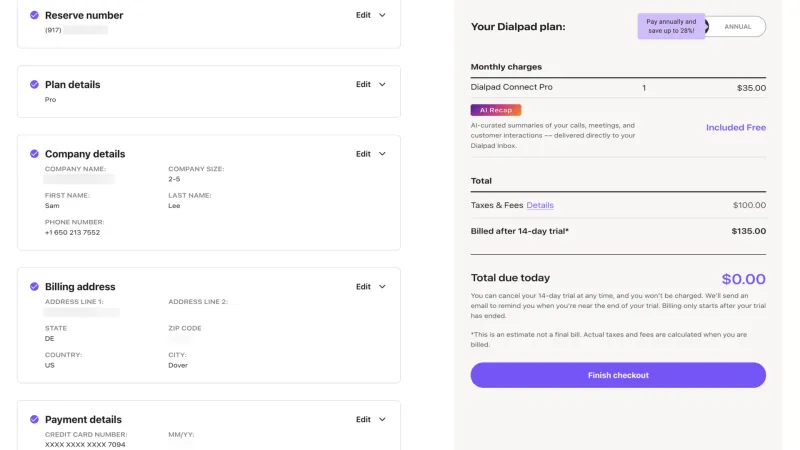This screenshot has width=800, height=450.
Task: Edit the Reserve number
Action: [x=363, y=15]
